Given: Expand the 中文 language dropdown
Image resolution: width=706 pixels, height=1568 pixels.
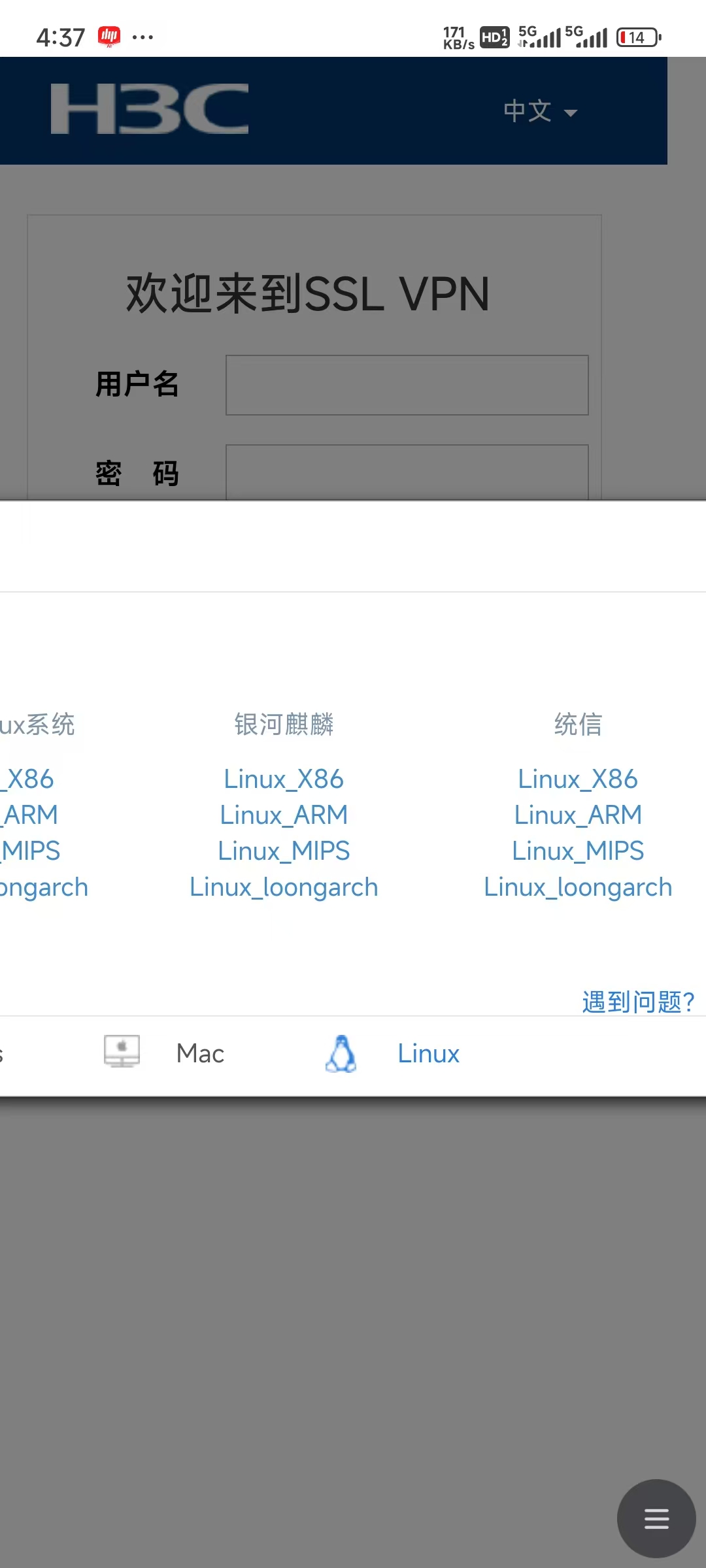Looking at the screenshot, I should click(528, 111).
